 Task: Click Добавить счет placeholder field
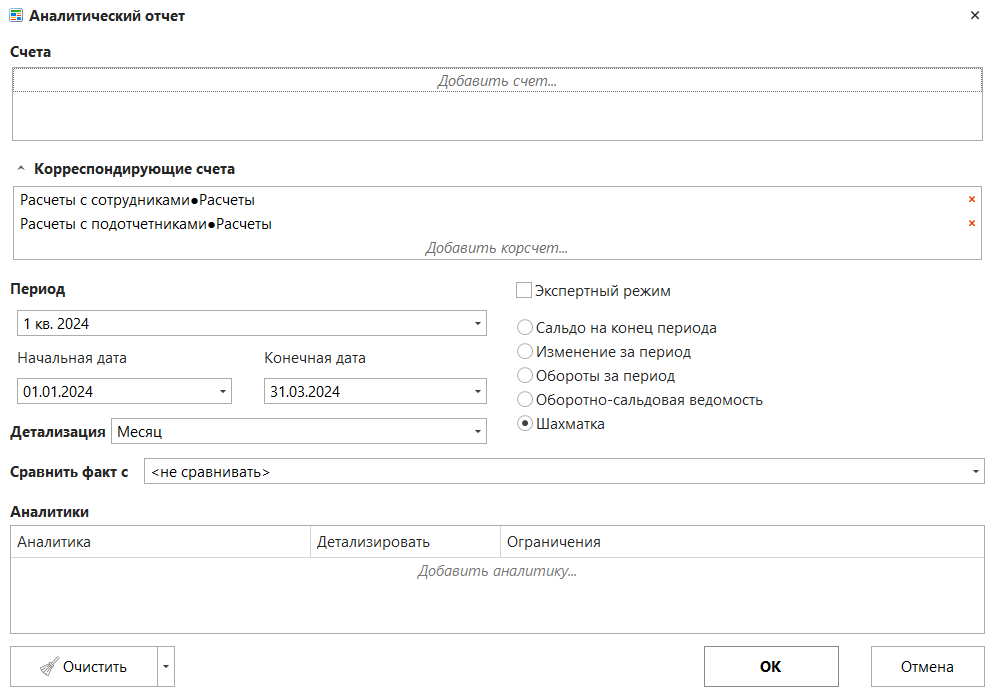tap(496, 81)
